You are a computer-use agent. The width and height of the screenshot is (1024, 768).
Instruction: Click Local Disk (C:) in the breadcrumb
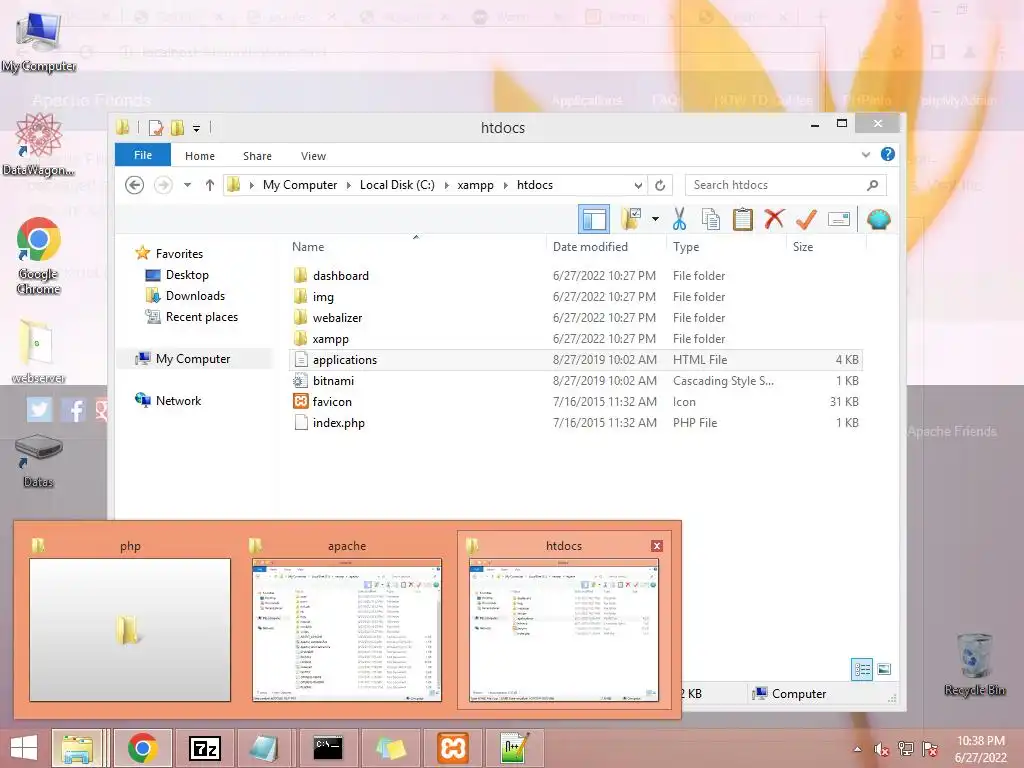[397, 185]
